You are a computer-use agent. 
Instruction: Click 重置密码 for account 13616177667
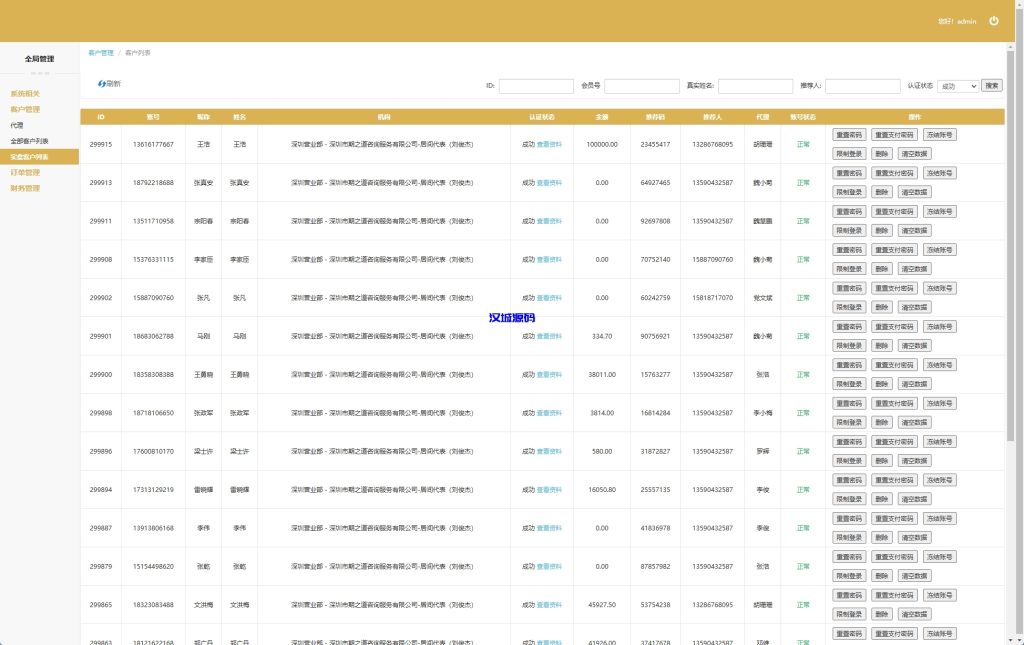pos(848,135)
